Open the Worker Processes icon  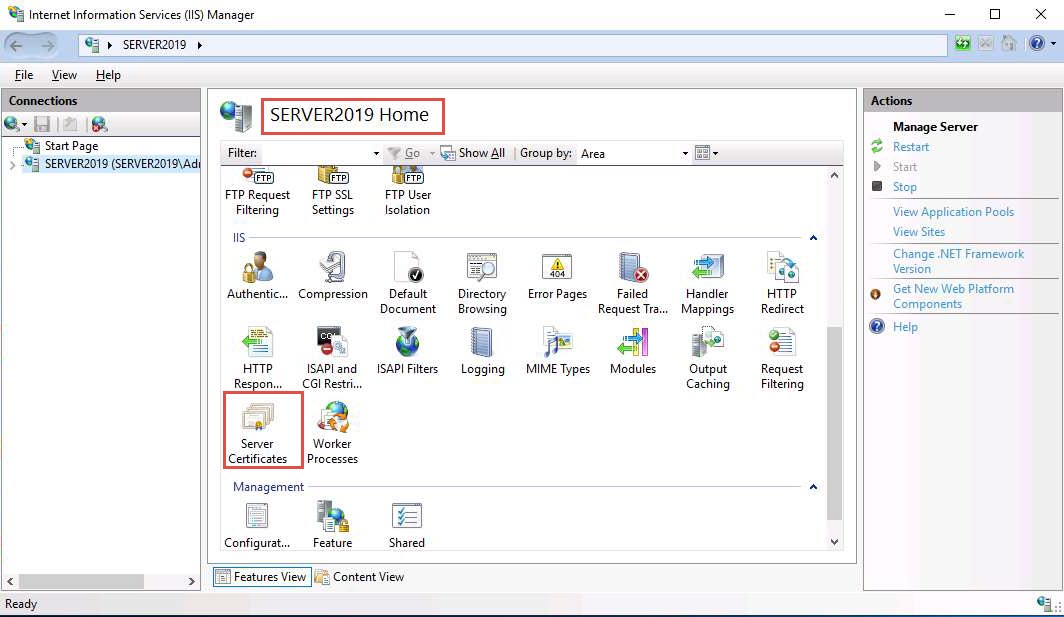pyautogui.click(x=332, y=431)
